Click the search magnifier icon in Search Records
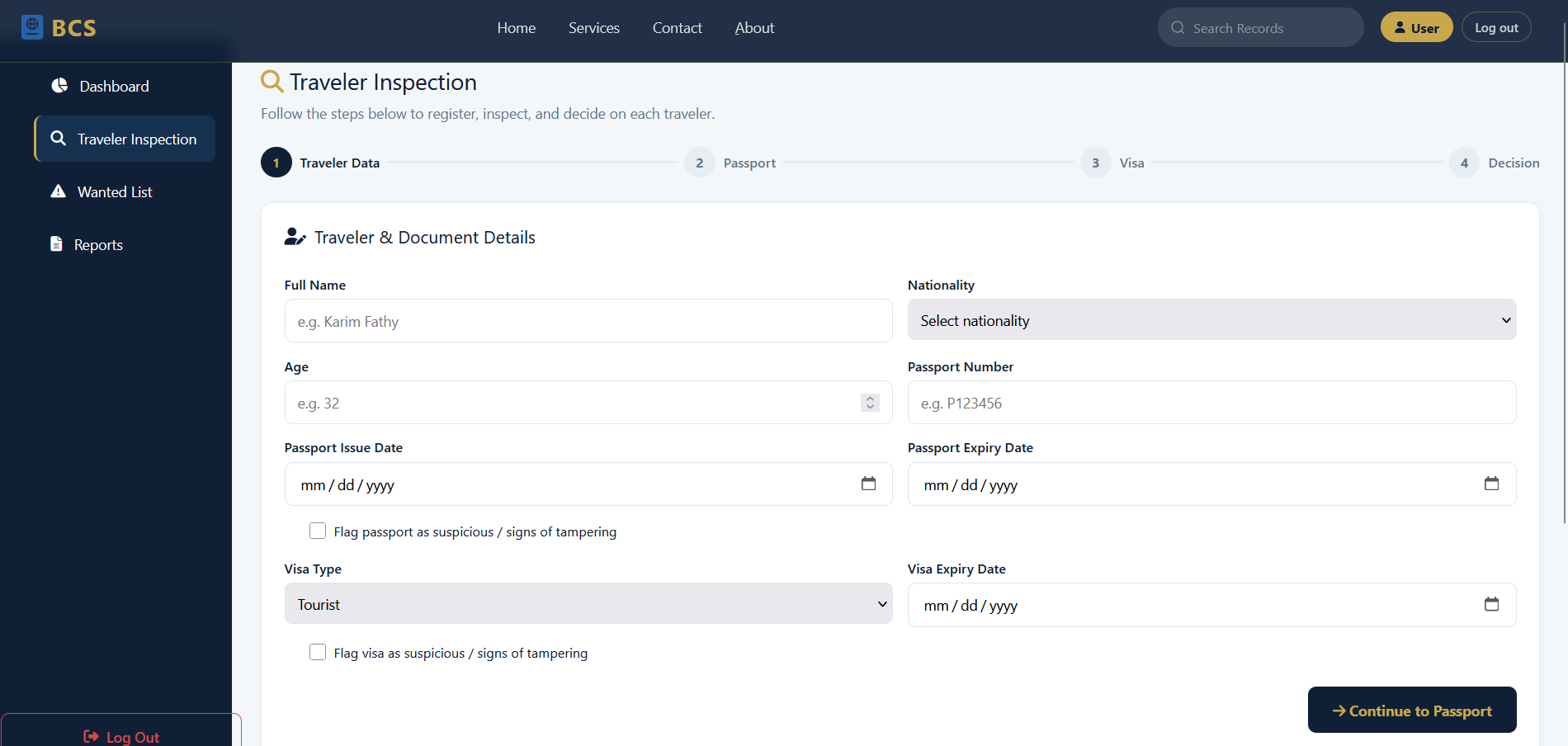The width and height of the screenshot is (1568, 746). [1178, 28]
